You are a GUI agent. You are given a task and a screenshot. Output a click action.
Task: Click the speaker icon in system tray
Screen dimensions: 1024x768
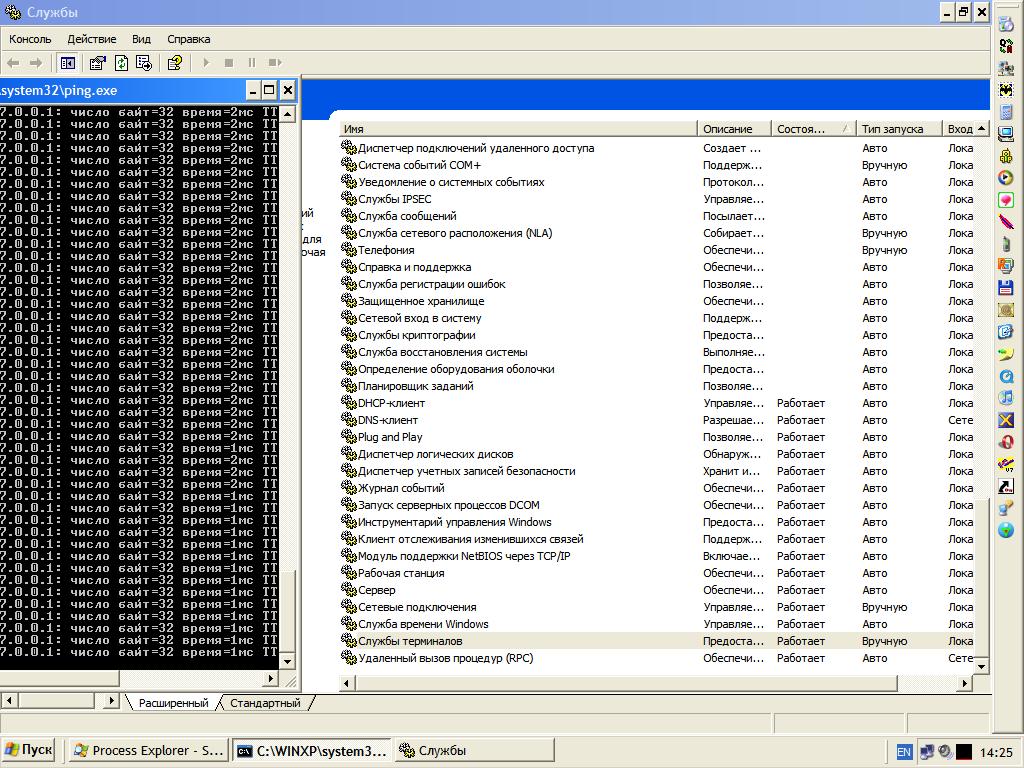945,752
